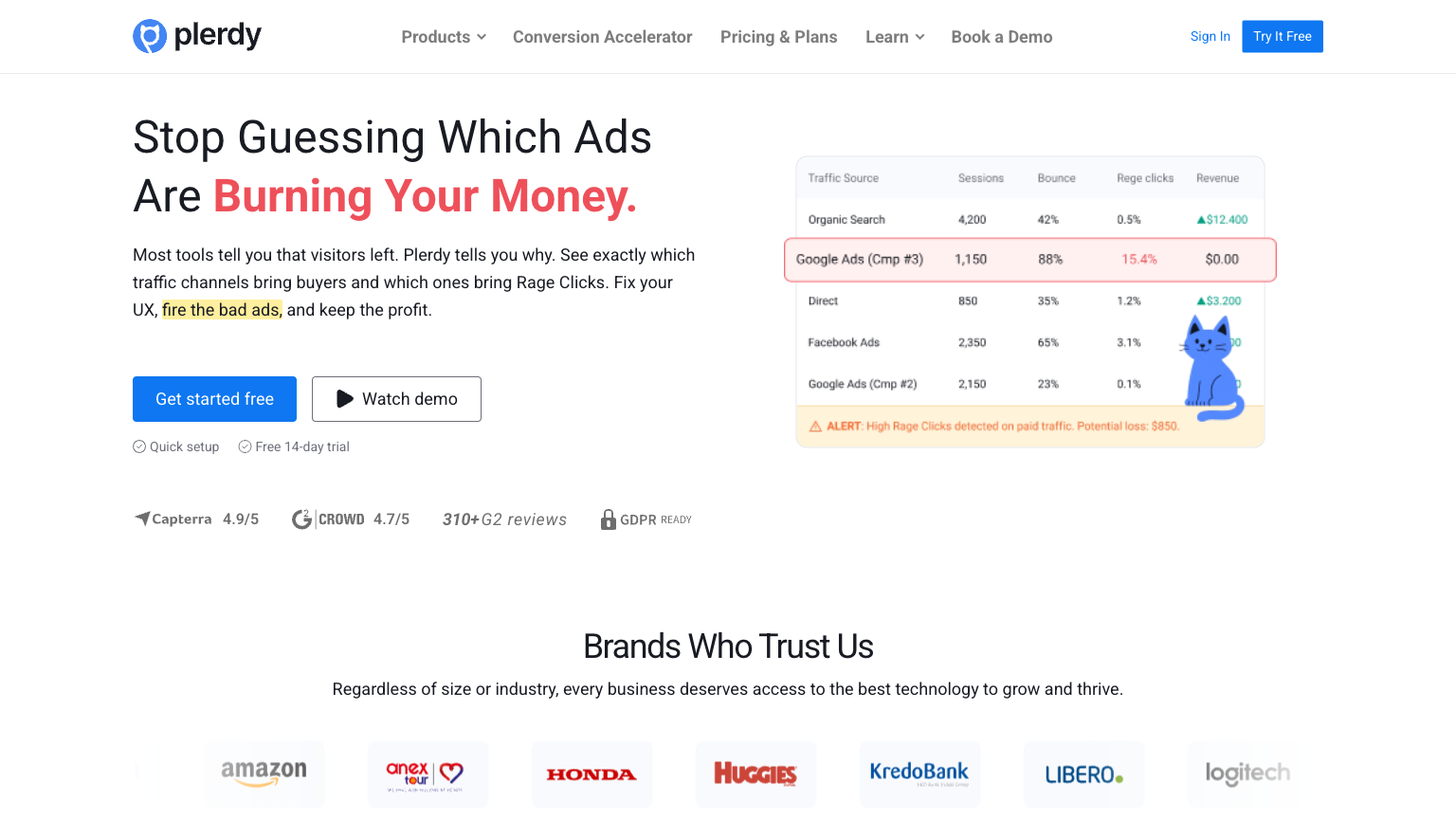Click the blue cat mascot illustration
The height and width of the screenshot is (819, 1456).
coord(1211,370)
